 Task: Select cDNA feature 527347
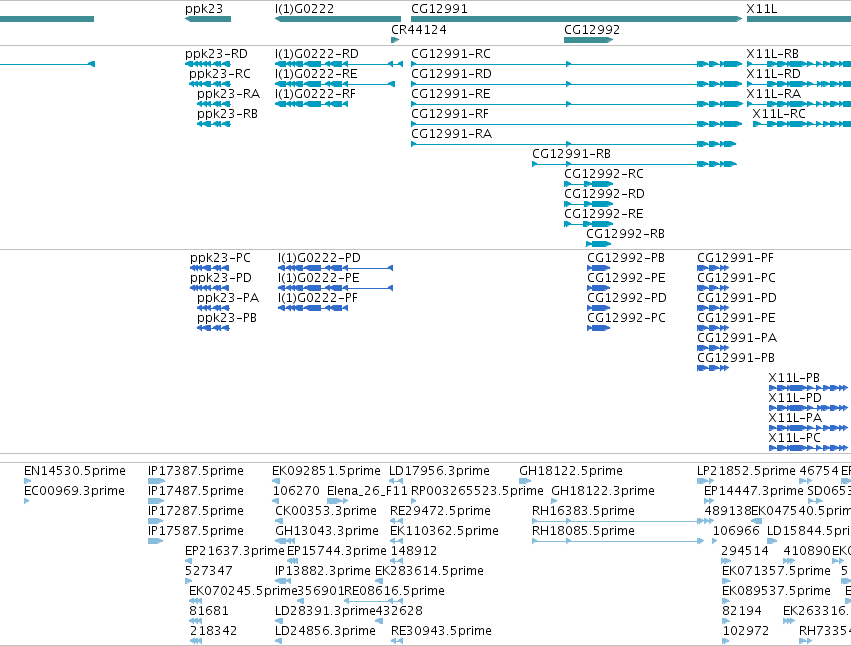point(208,572)
